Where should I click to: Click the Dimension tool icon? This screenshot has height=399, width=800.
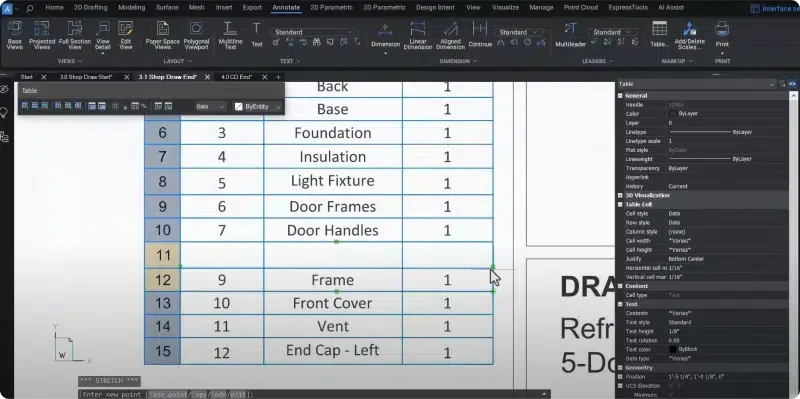tap(385, 30)
